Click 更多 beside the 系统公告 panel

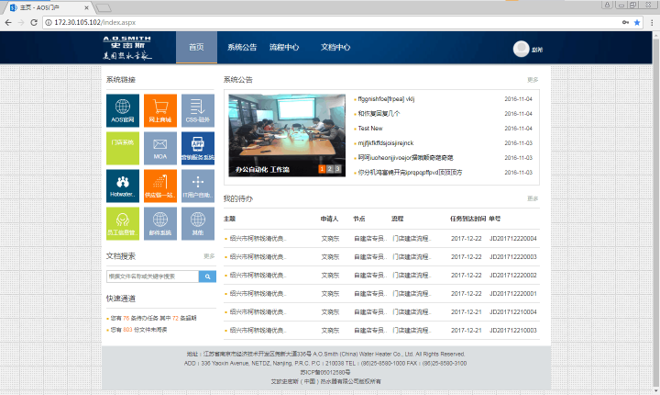[x=532, y=80]
